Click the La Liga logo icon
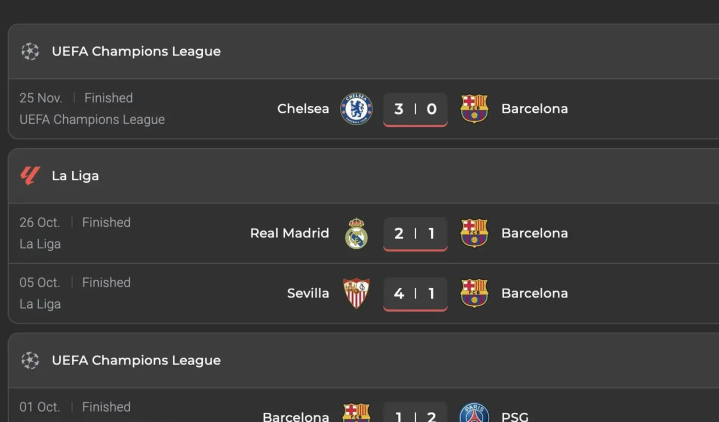719x422 pixels. point(30,176)
